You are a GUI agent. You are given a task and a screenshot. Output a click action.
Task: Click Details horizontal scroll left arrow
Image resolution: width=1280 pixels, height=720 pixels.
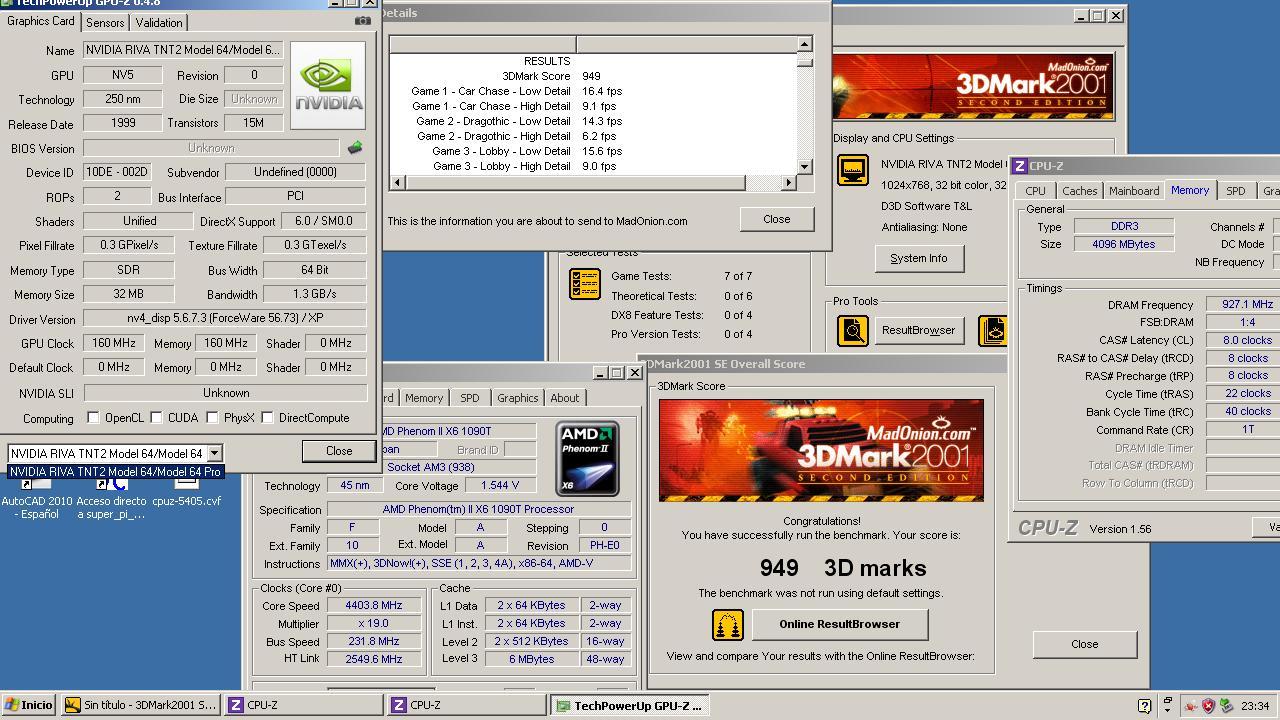tap(397, 182)
